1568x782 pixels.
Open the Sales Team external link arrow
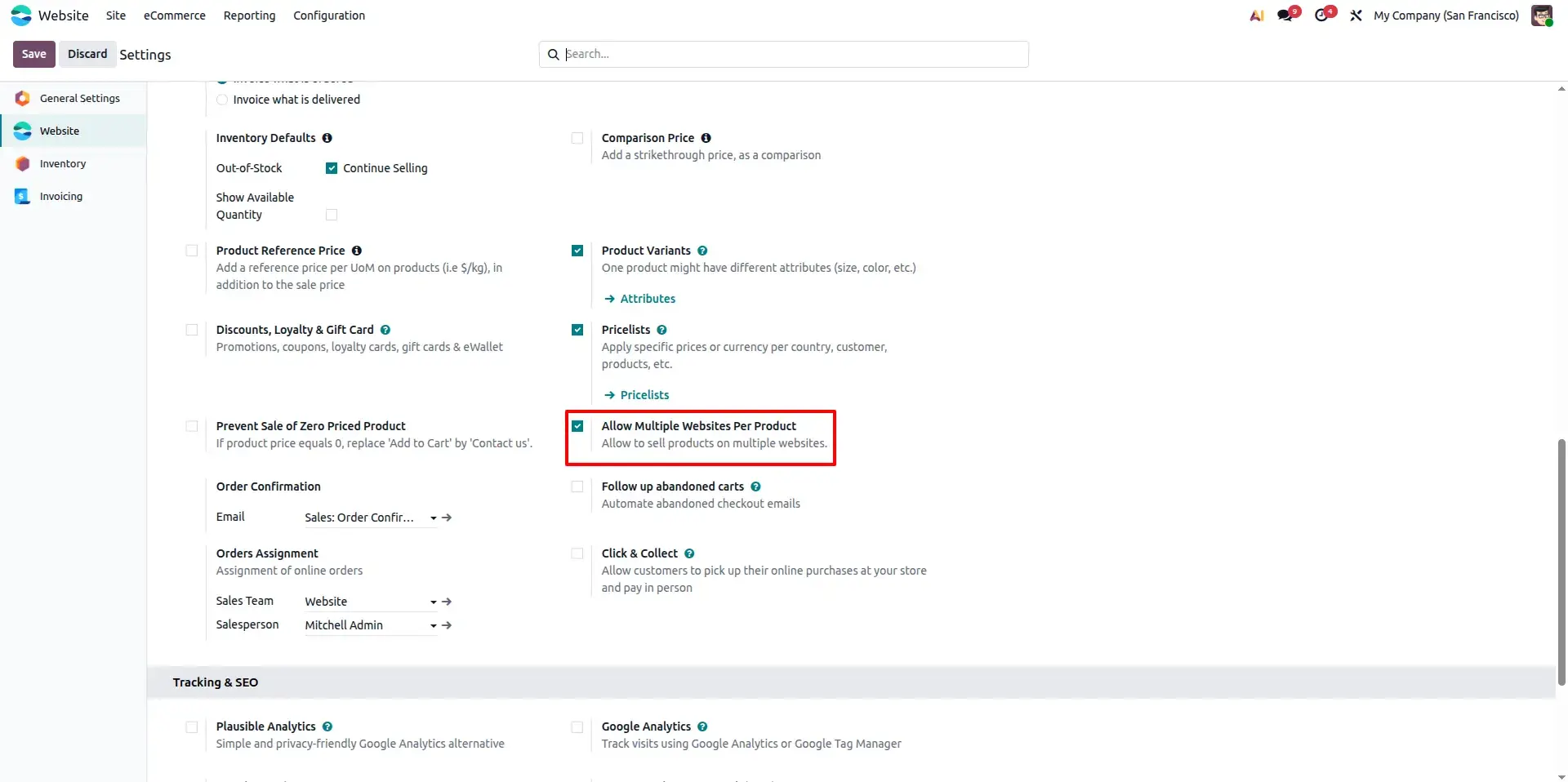pos(447,602)
